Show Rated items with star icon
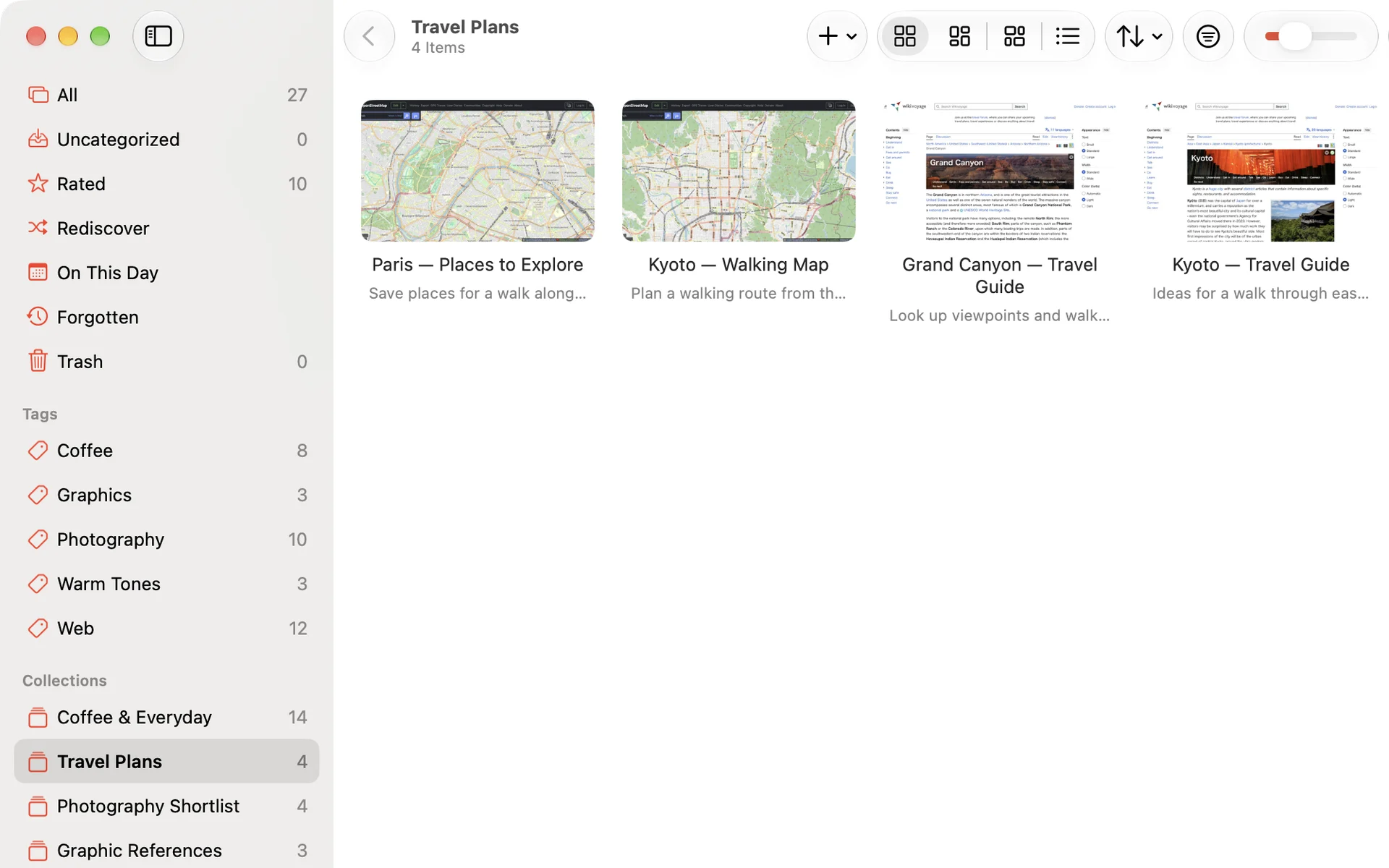Viewport: 1389px width, 868px height. [x=166, y=184]
